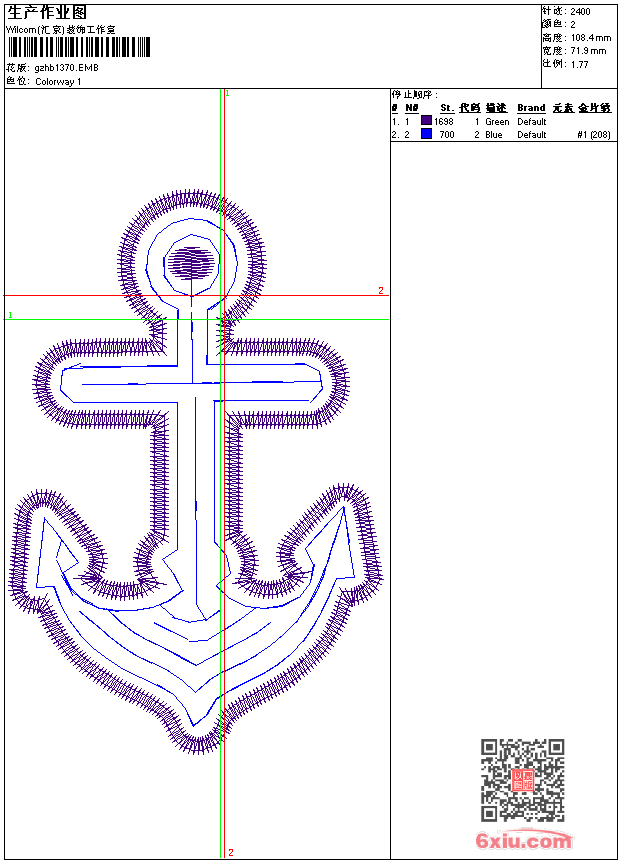
Task: Click the anchor ring's filled center oval
Action: click(190, 263)
